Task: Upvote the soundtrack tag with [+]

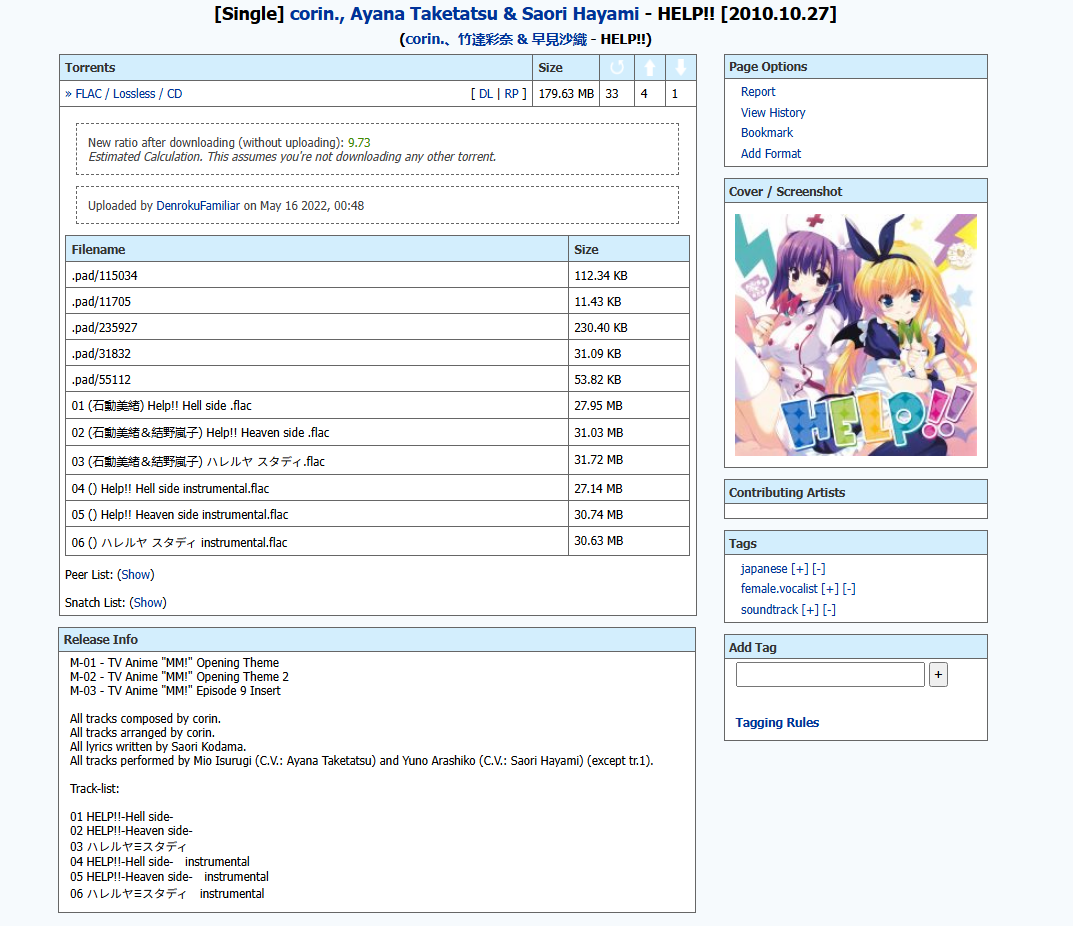Action: point(810,610)
